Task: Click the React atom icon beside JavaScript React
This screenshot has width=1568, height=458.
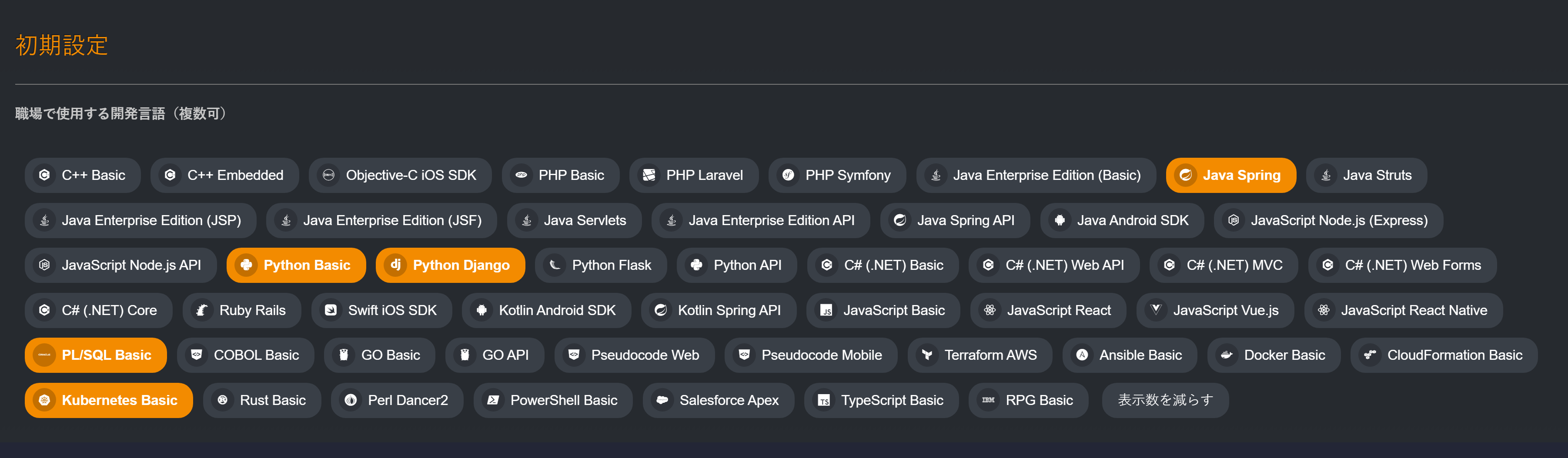Action: (990, 310)
